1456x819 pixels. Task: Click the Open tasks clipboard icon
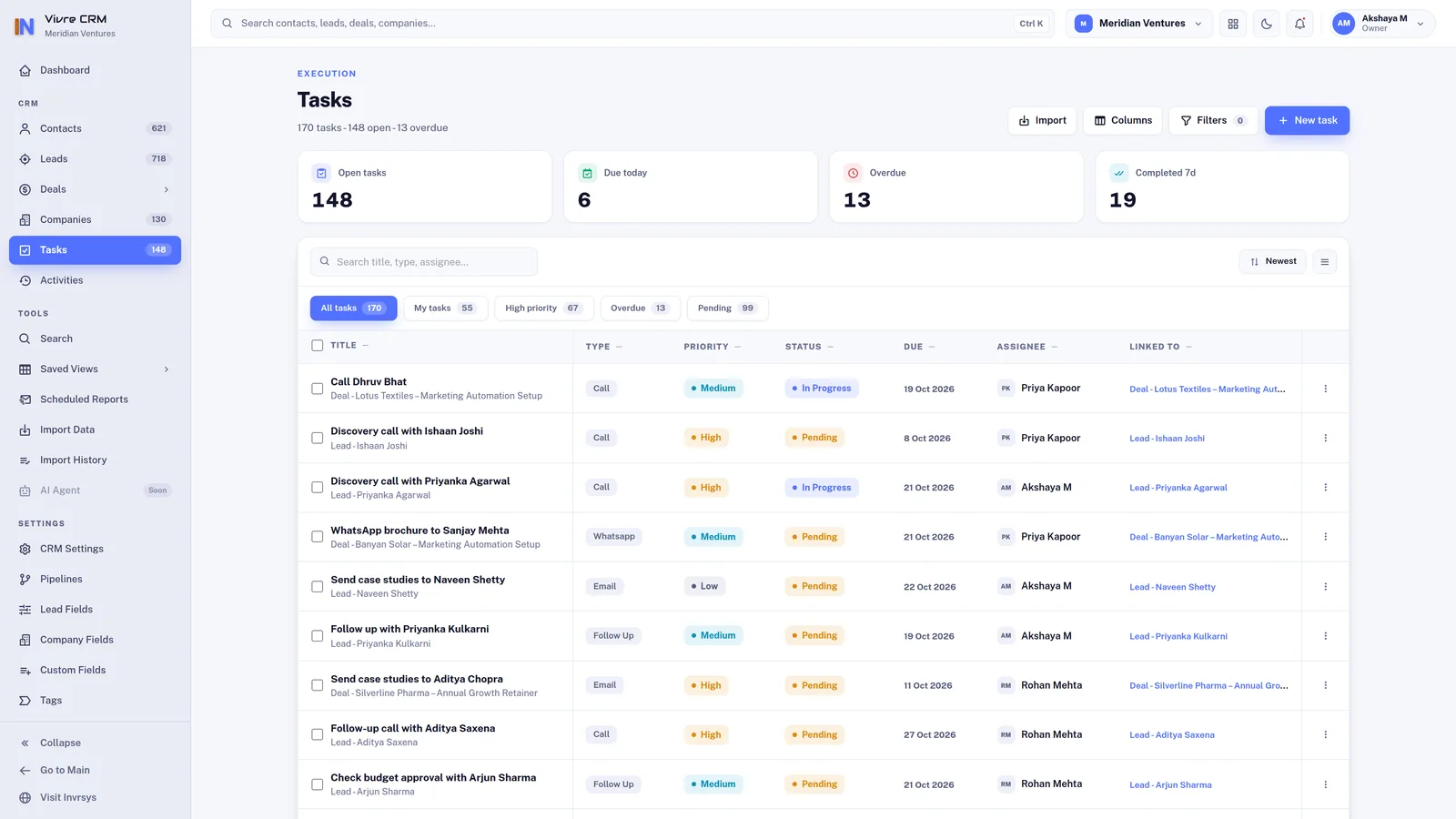tap(321, 173)
